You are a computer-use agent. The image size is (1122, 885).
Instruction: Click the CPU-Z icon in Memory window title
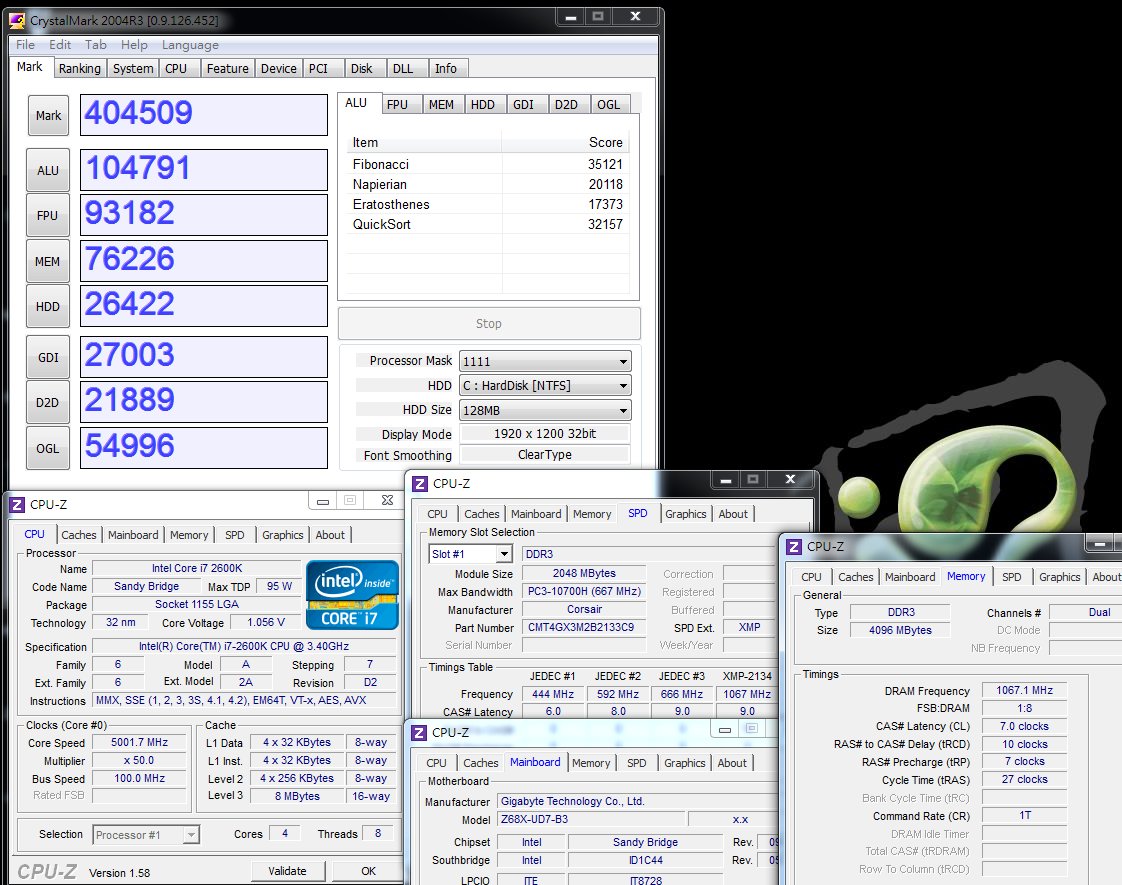(x=794, y=547)
